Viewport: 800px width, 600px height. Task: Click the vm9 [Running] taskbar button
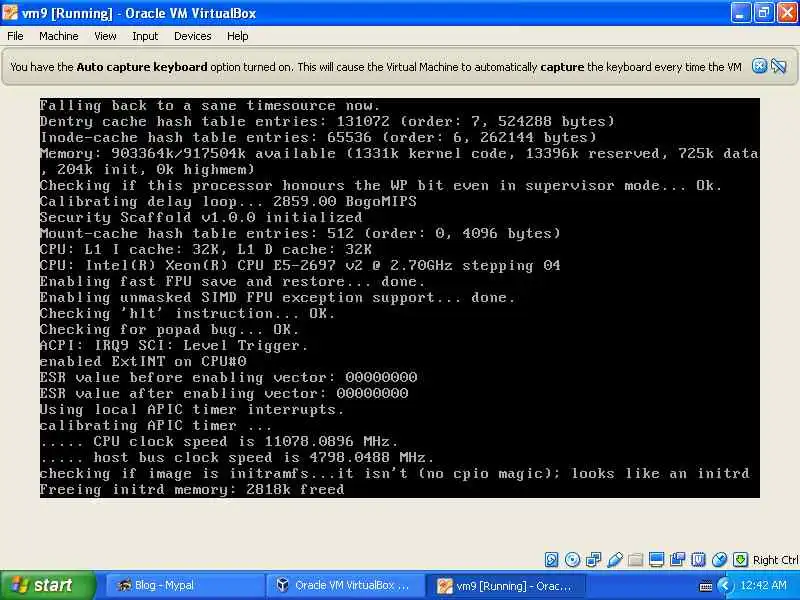[x=506, y=585]
